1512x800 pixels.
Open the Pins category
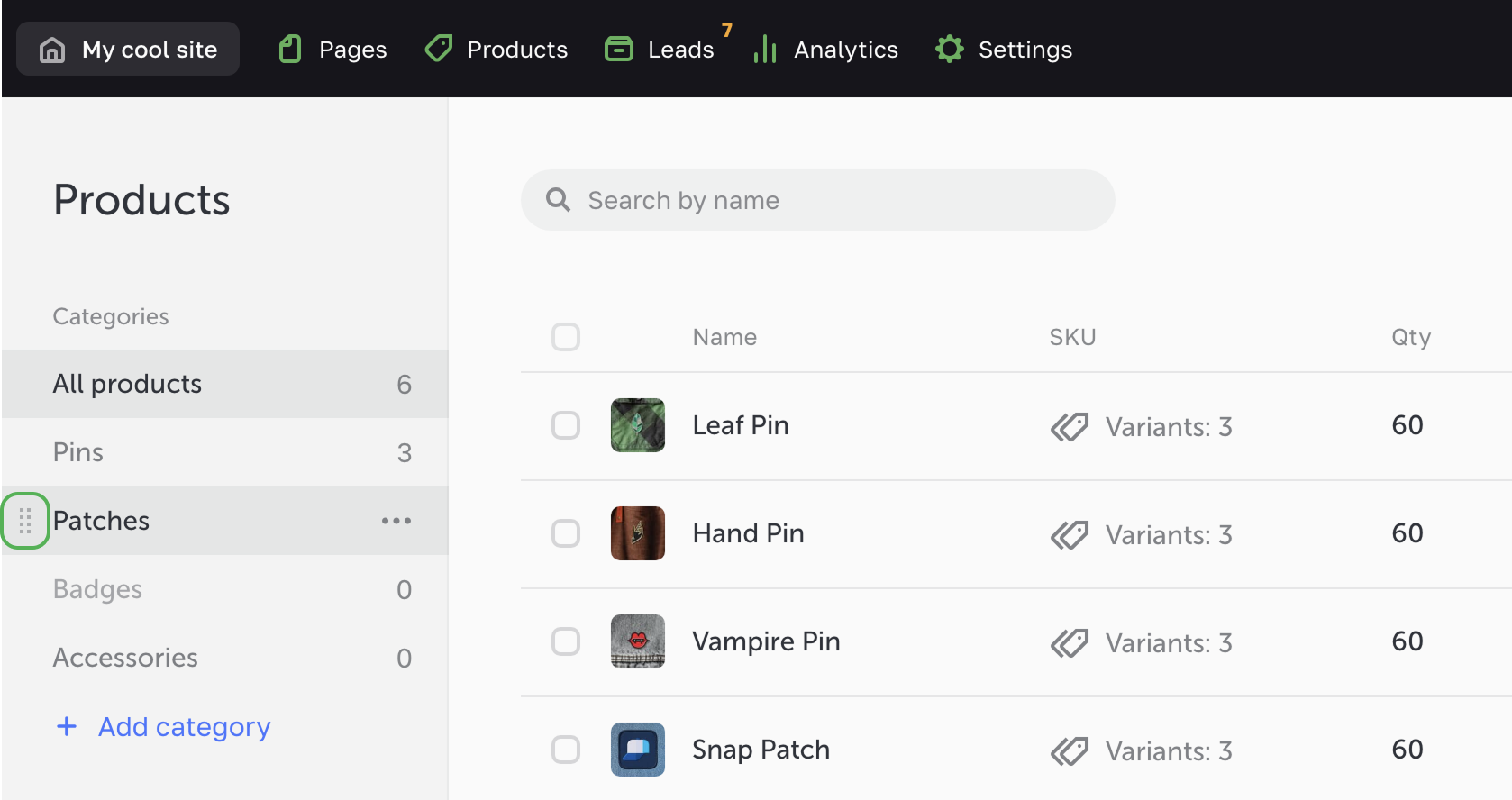[x=78, y=452]
